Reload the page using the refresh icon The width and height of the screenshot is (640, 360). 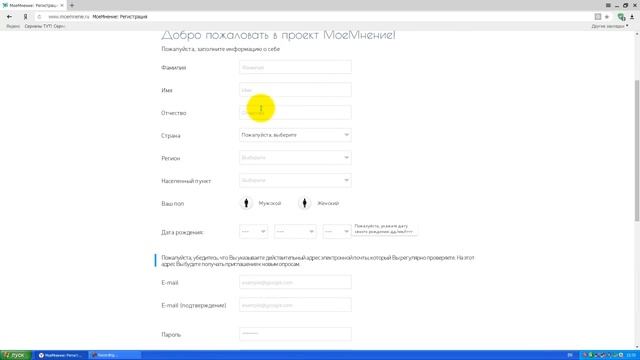(x=39, y=17)
